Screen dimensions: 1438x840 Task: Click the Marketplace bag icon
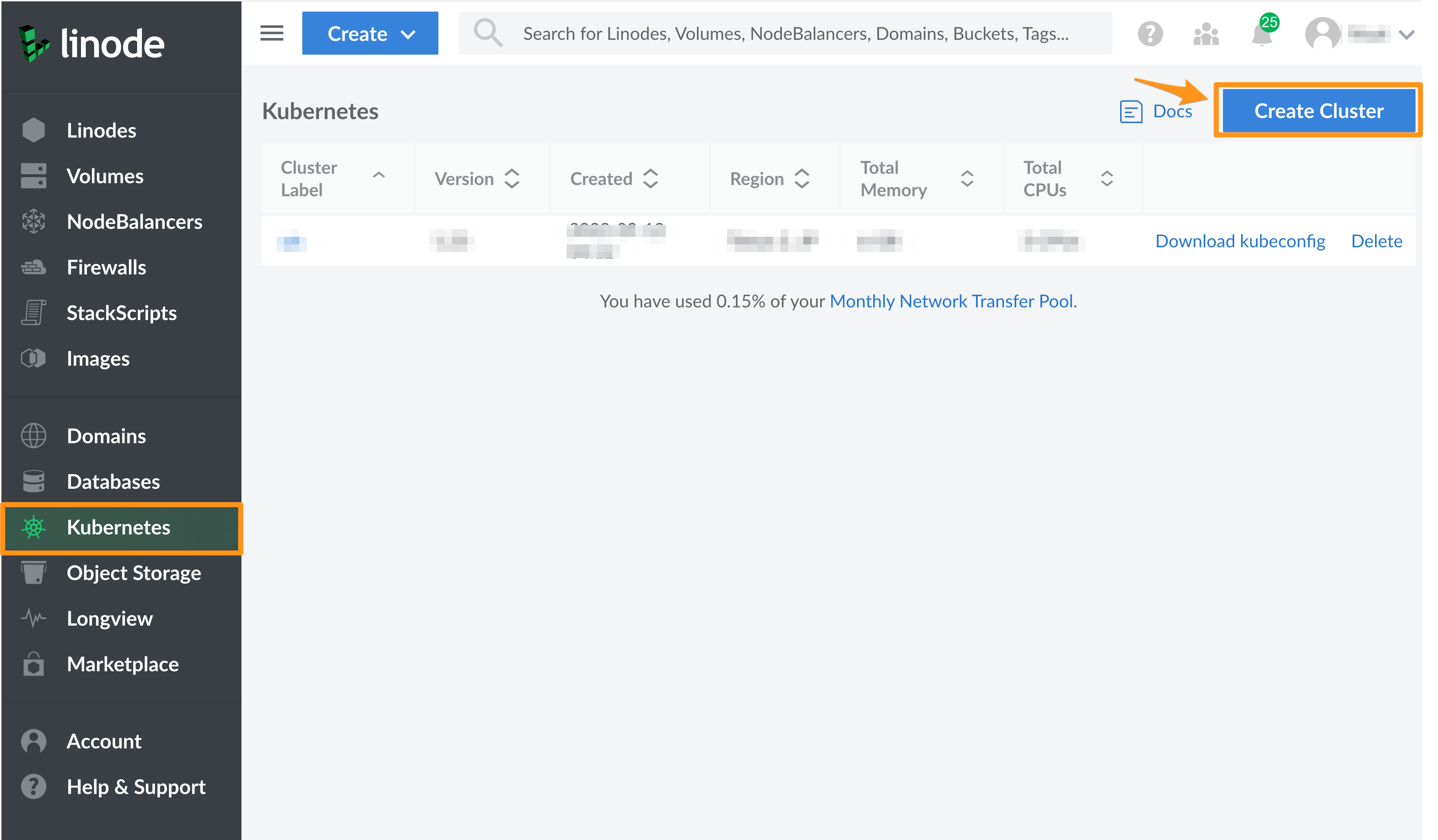[x=34, y=664]
